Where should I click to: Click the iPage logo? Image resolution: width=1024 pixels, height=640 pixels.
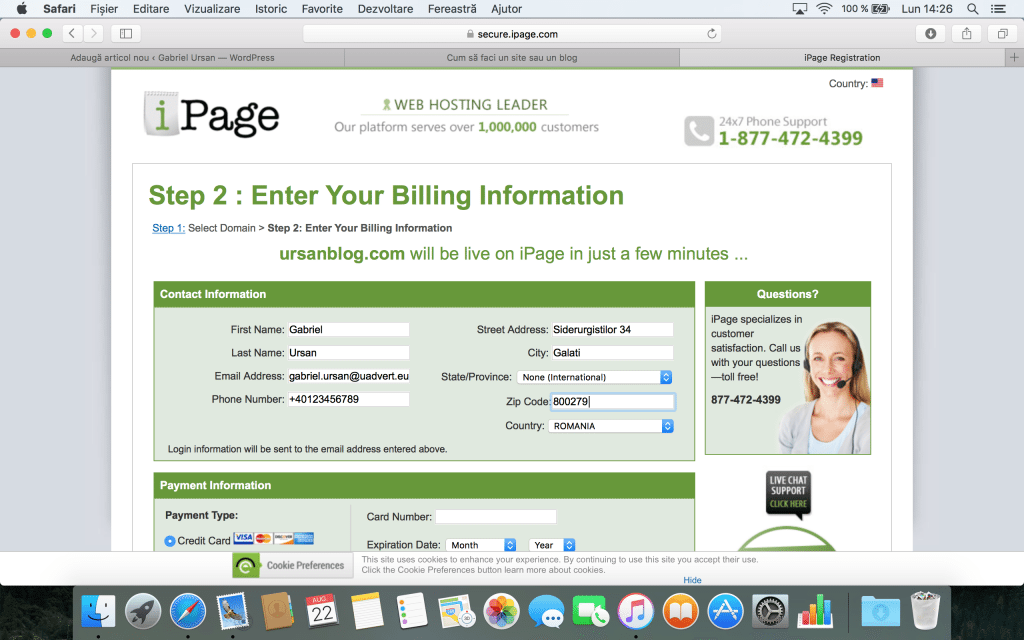212,114
